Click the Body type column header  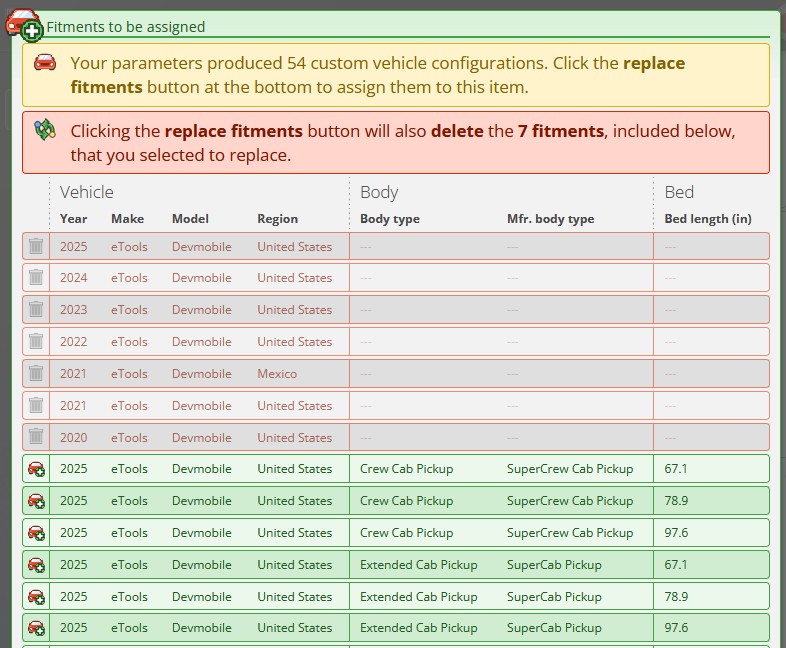(389, 219)
